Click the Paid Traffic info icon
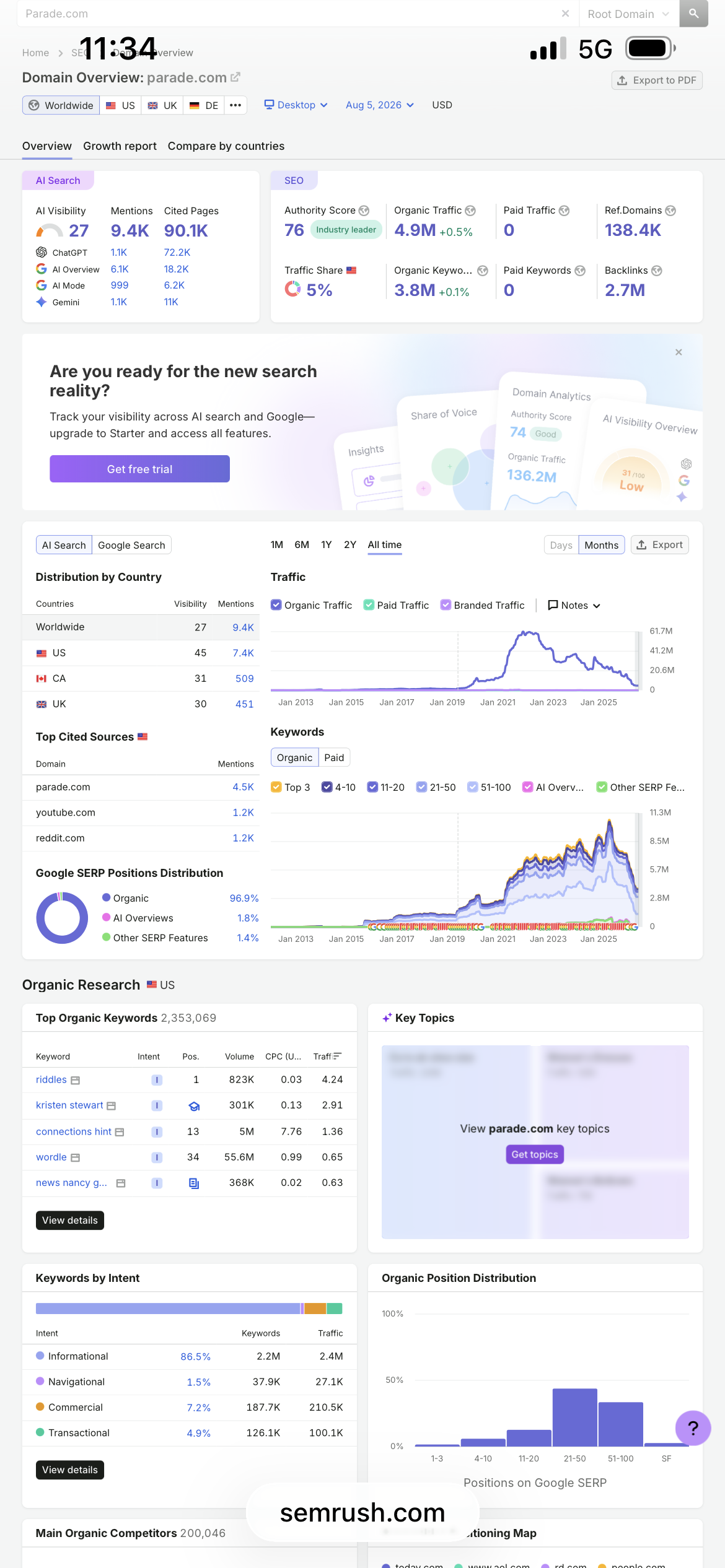Screen dimensions: 725x1568 (564, 211)
